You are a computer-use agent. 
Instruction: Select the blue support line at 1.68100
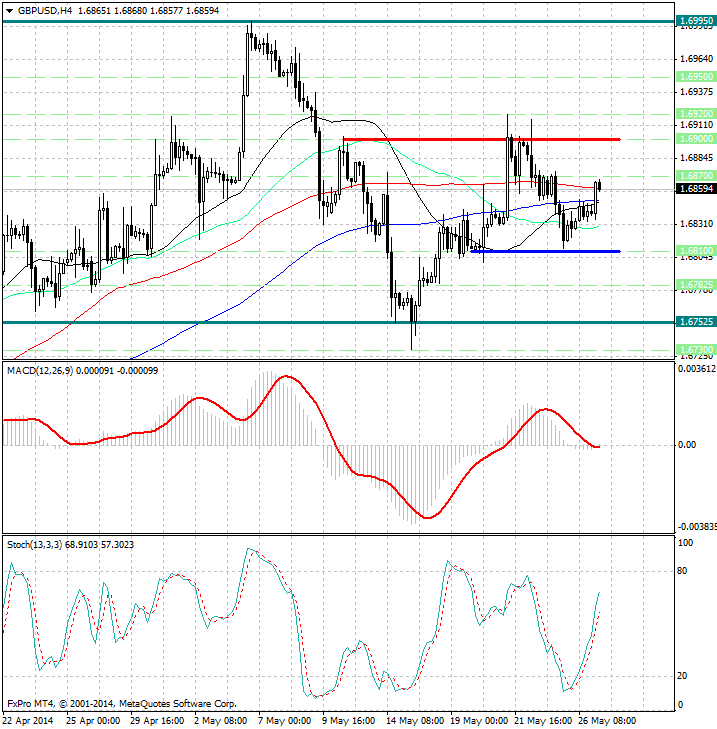[545, 252]
